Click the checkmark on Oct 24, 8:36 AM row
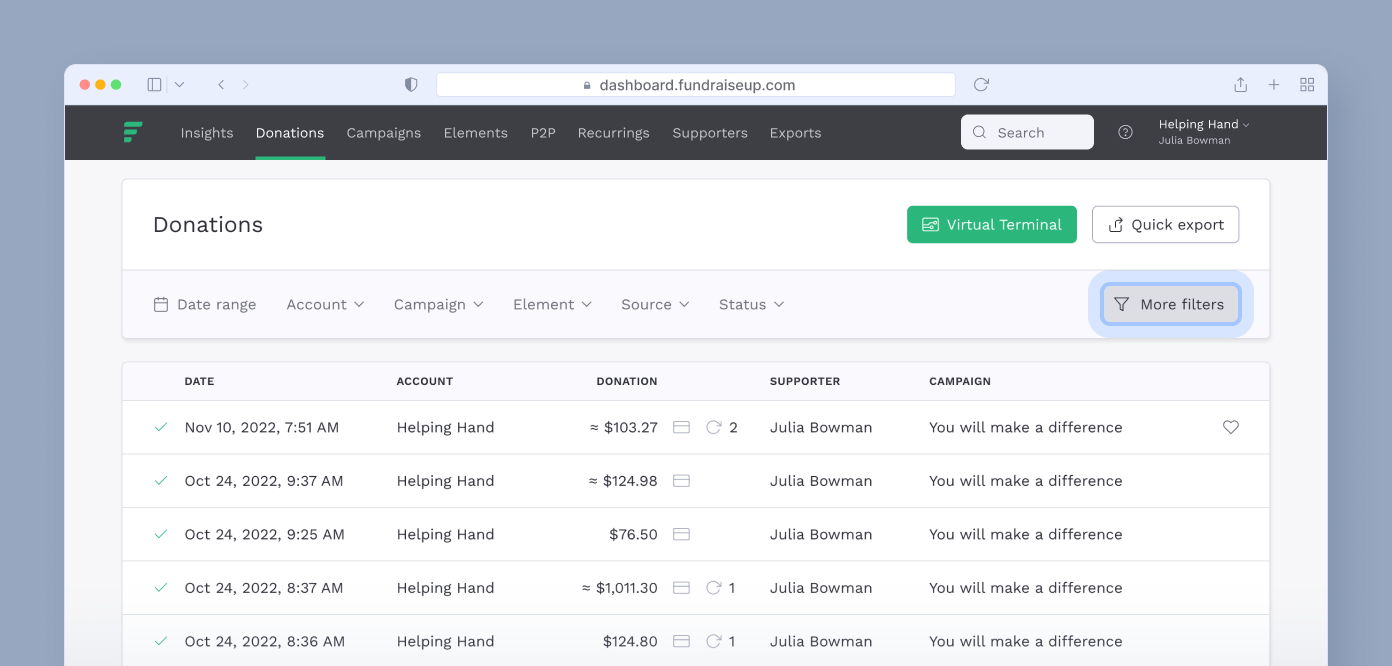 click(x=160, y=641)
